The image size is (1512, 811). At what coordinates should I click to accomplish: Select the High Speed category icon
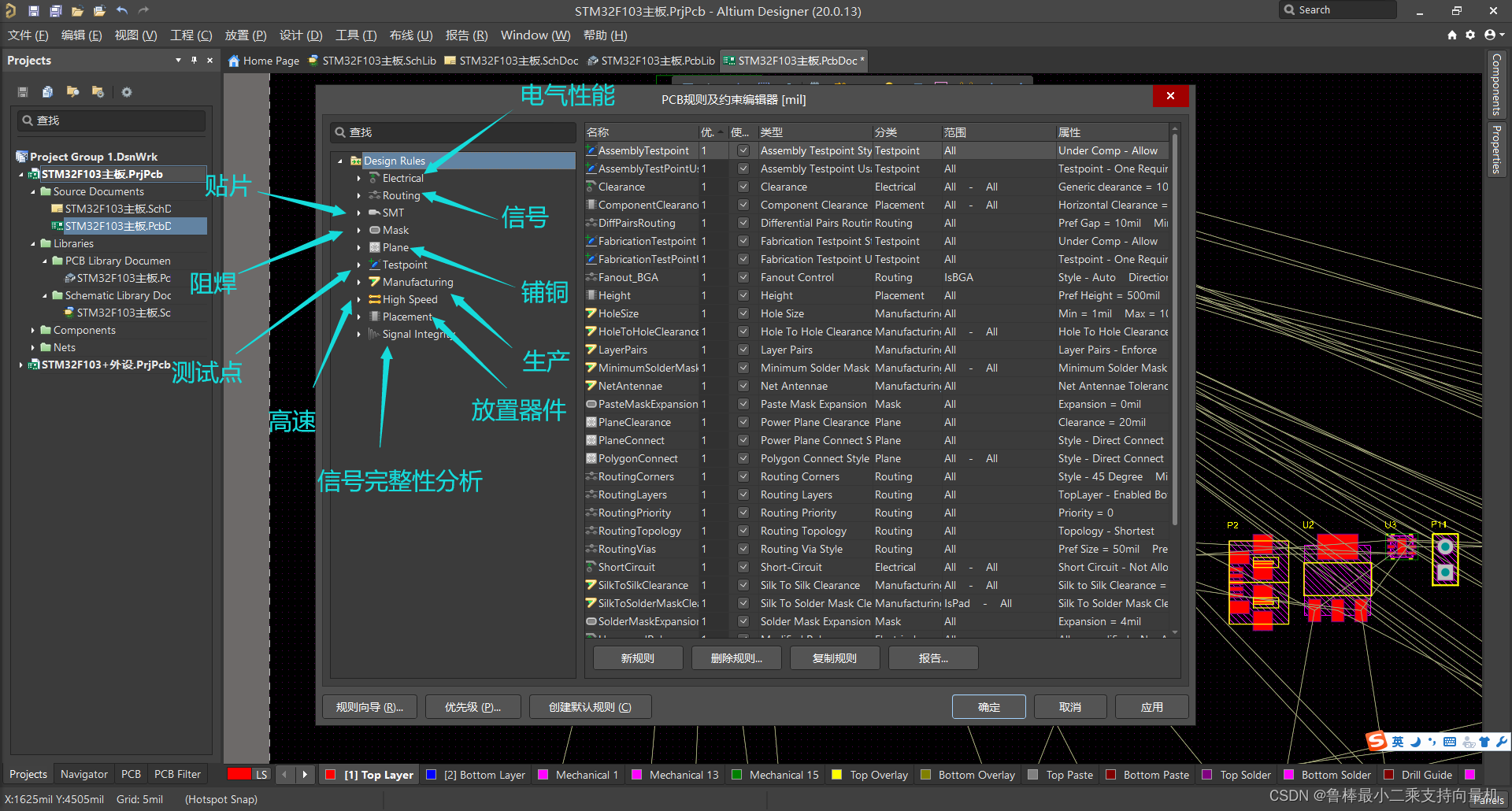(375, 299)
